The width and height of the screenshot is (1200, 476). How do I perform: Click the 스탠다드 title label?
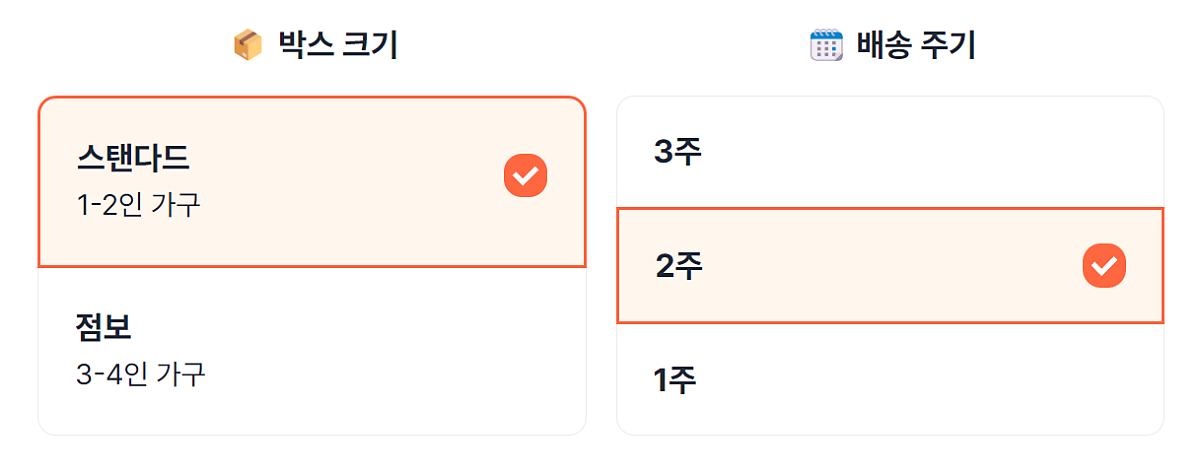coord(133,158)
